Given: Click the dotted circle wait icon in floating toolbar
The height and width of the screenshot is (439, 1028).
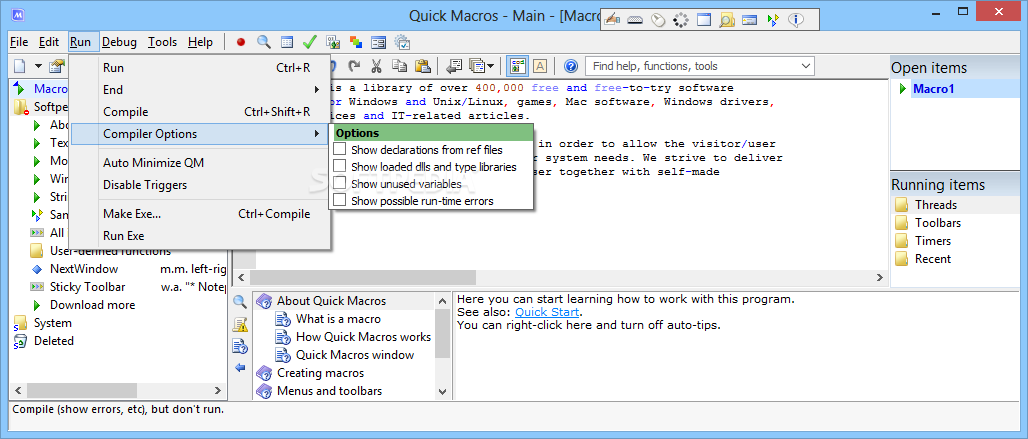Looking at the screenshot, I should 681,20.
